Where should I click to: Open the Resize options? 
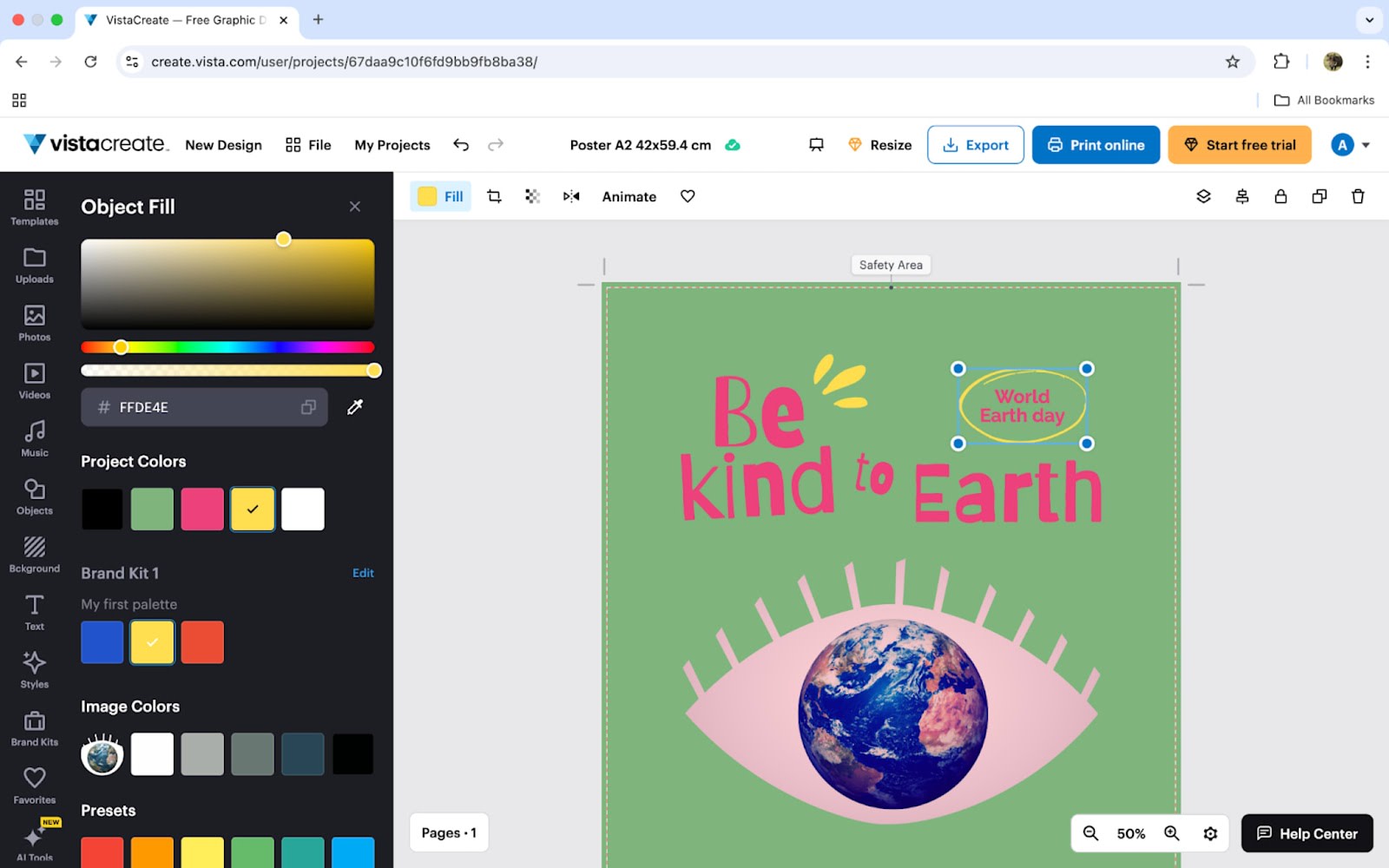(x=879, y=144)
